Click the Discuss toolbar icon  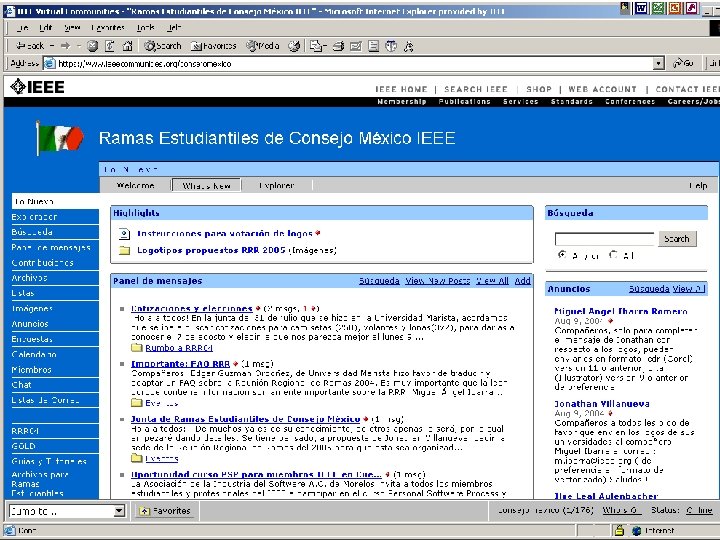pos(373,46)
